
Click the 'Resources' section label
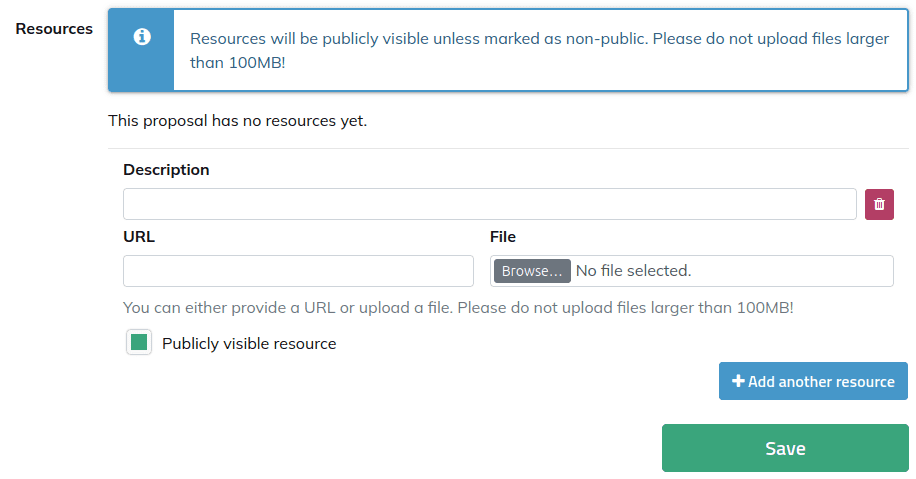(54, 29)
